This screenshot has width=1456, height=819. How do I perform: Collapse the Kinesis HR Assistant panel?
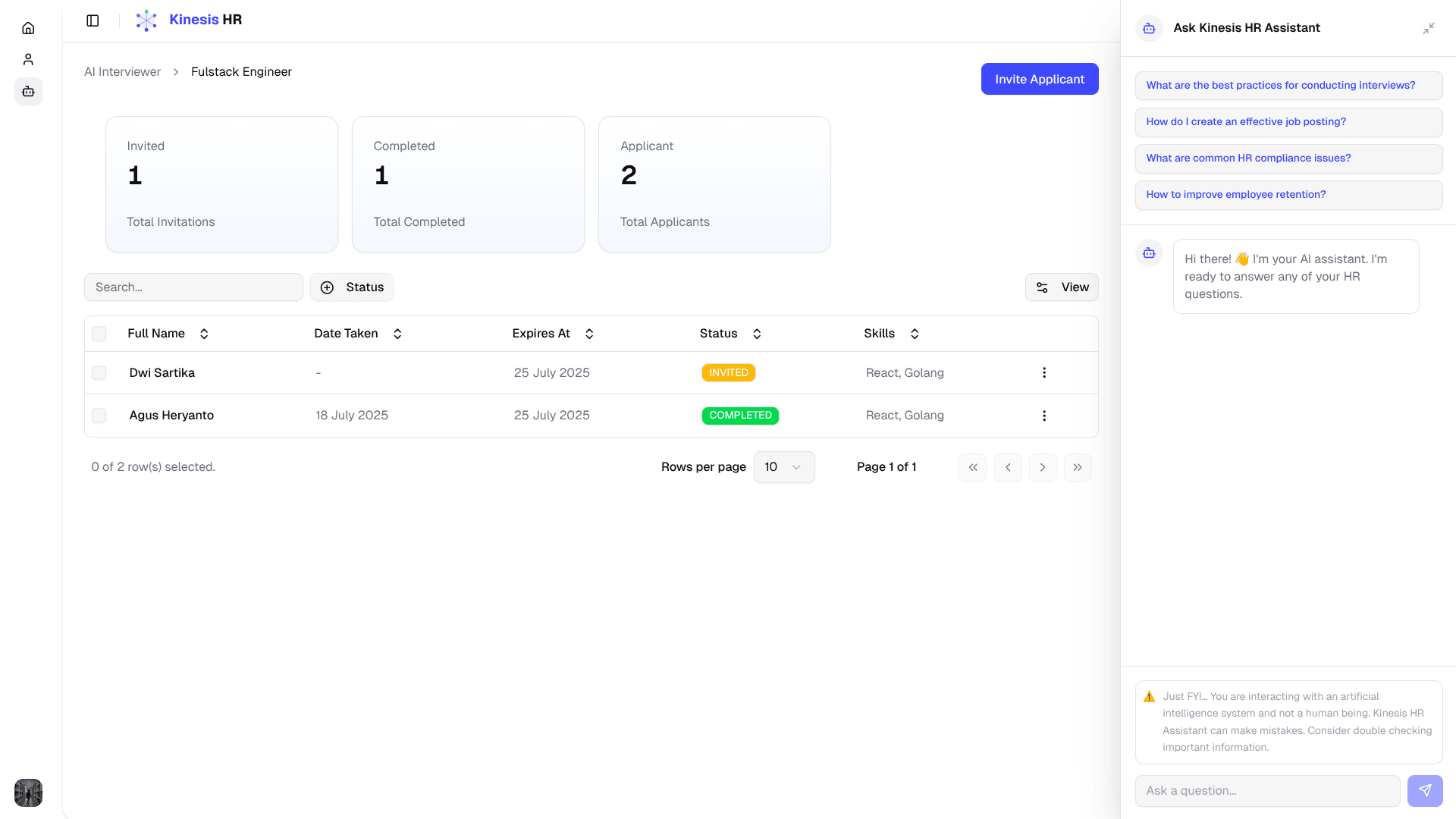[x=1429, y=28]
